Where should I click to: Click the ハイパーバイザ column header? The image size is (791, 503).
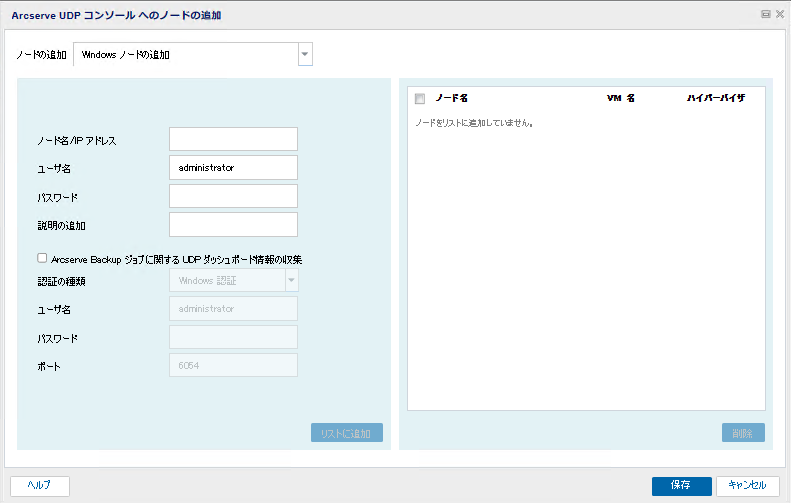[x=715, y=98]
